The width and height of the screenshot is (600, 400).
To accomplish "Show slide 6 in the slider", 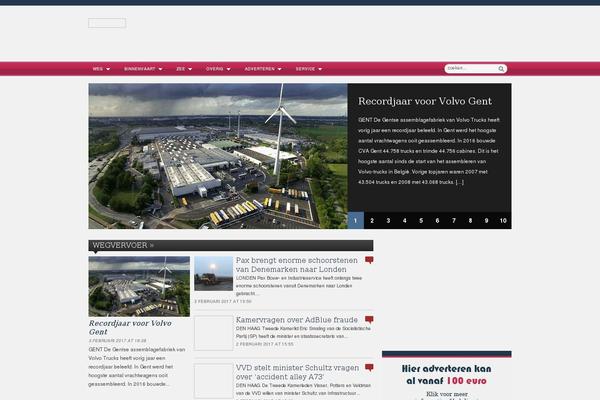I will [437, 220].
